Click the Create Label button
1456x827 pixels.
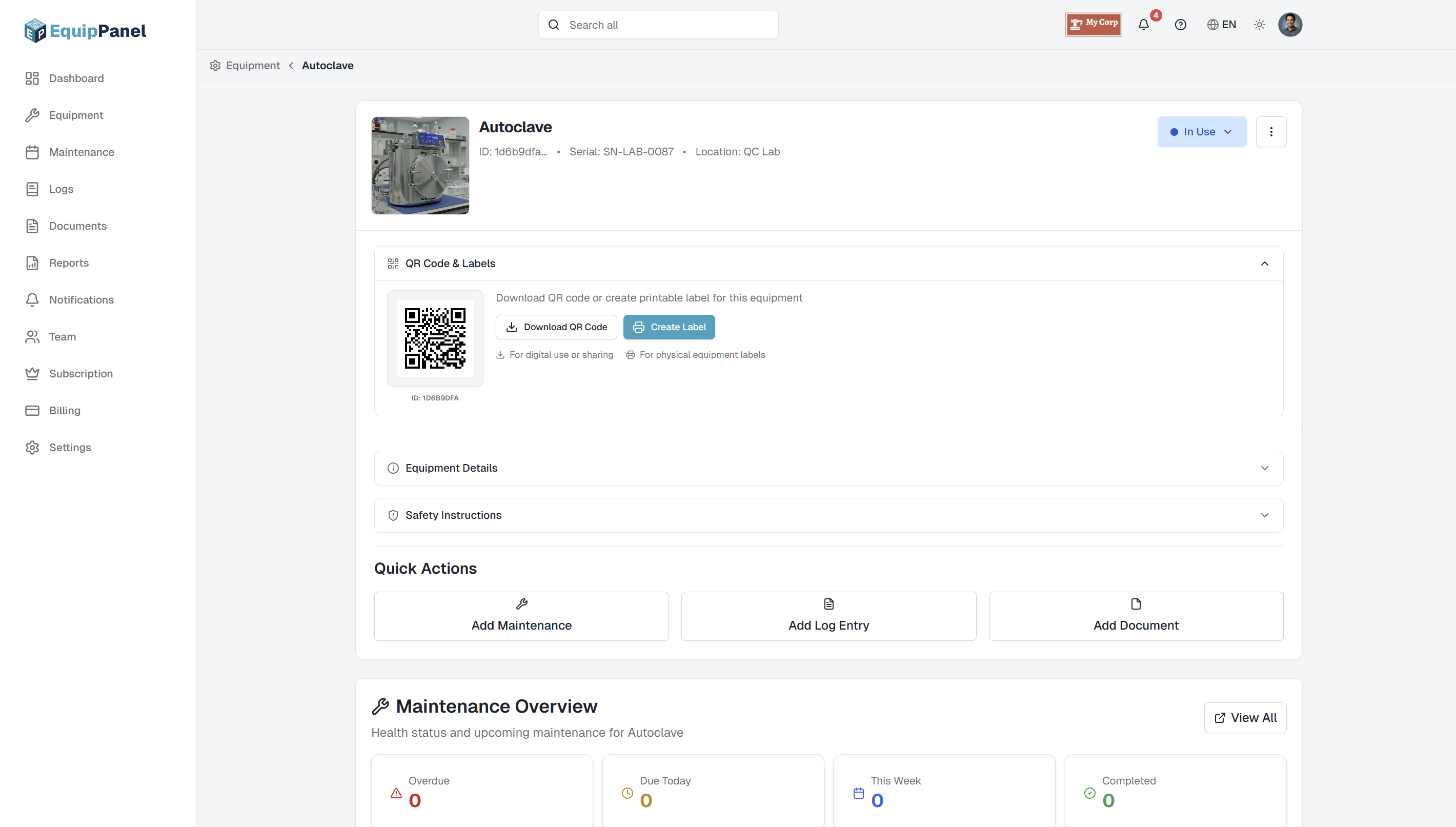[669, 327]
